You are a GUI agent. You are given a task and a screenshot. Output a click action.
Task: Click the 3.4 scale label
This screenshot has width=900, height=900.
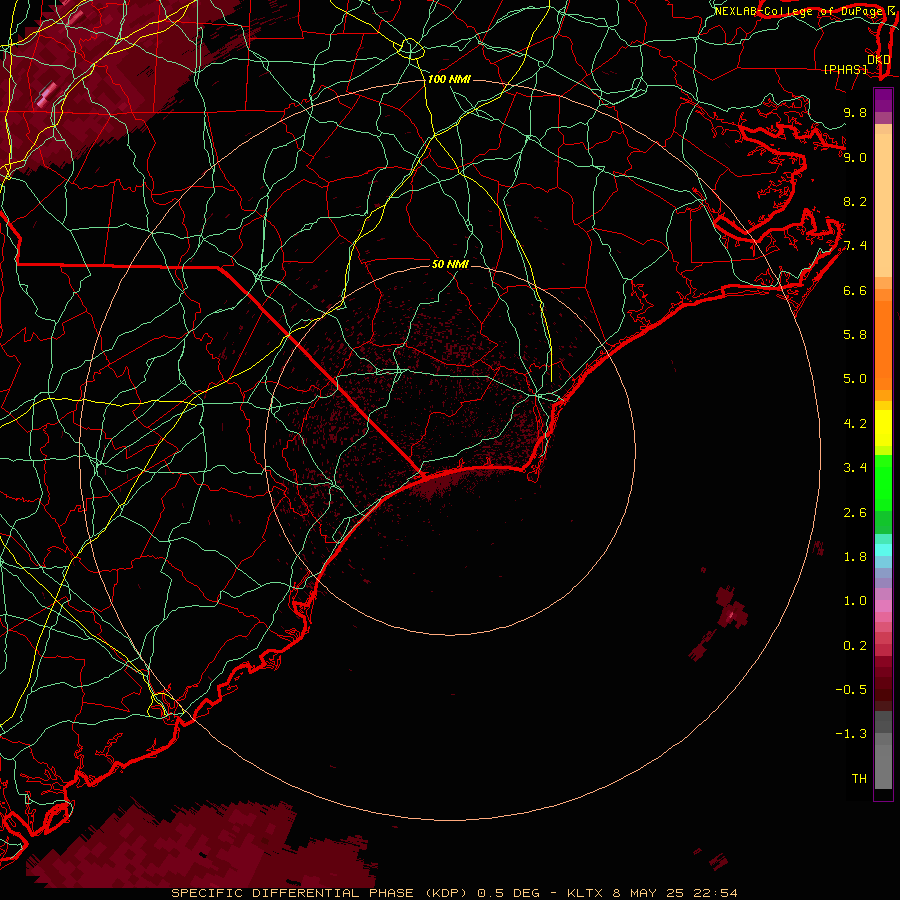(855, 468)
